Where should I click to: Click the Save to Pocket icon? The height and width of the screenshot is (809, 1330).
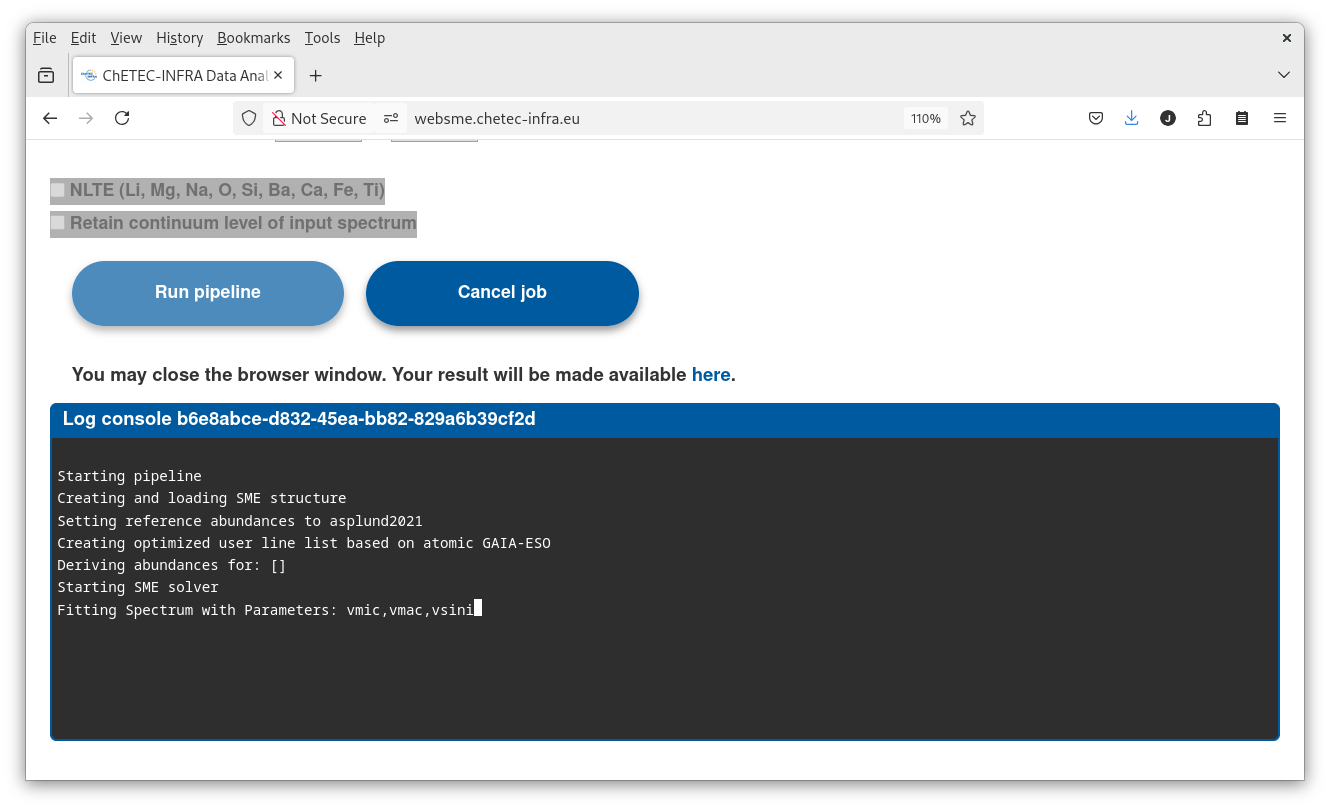pos(1096,118)
